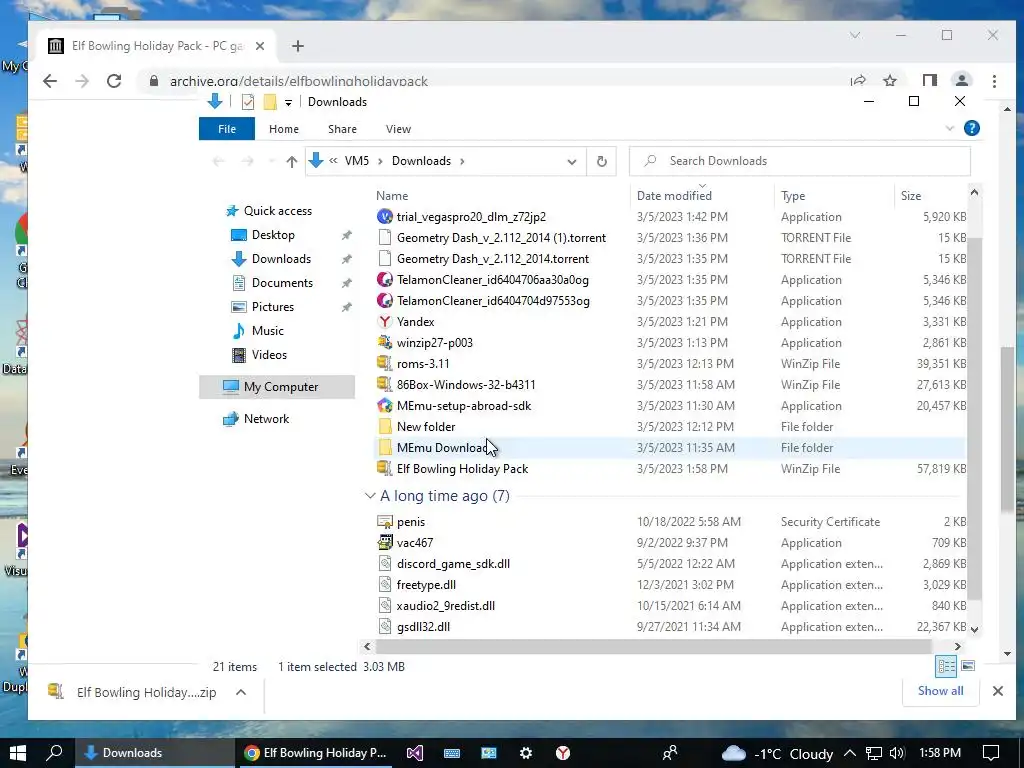
Task: Click the horizontal scrollbar in file list
Action: click(x=654, y=646)
